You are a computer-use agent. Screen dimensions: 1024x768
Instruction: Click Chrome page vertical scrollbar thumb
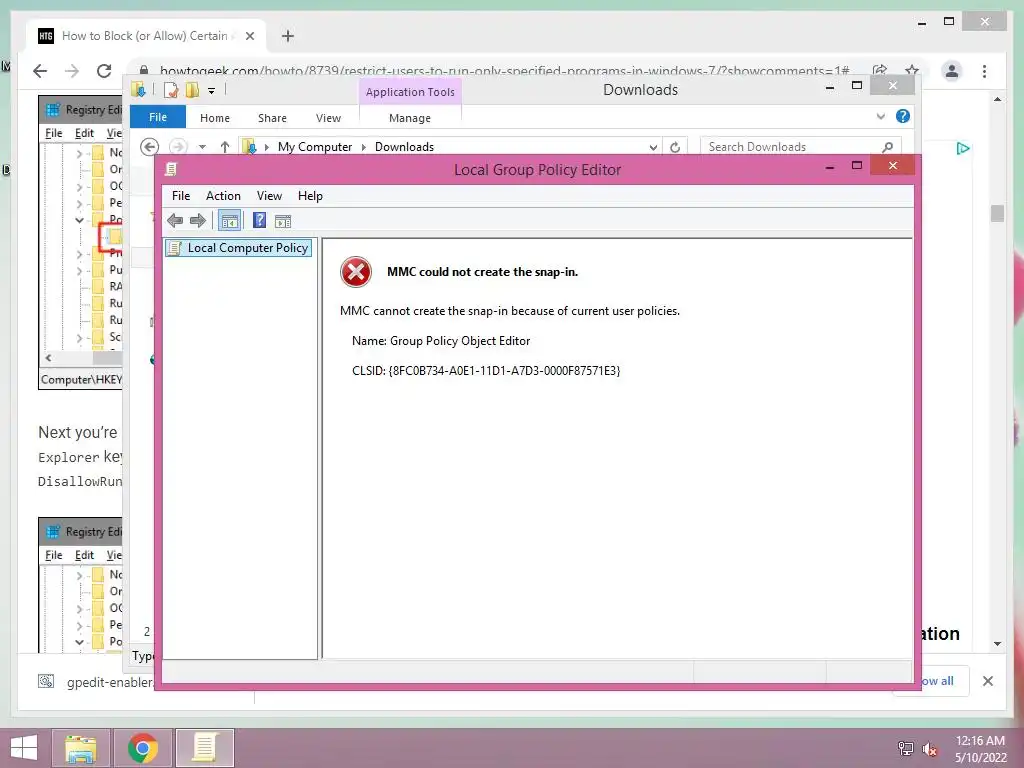click(x=997, y=214)
